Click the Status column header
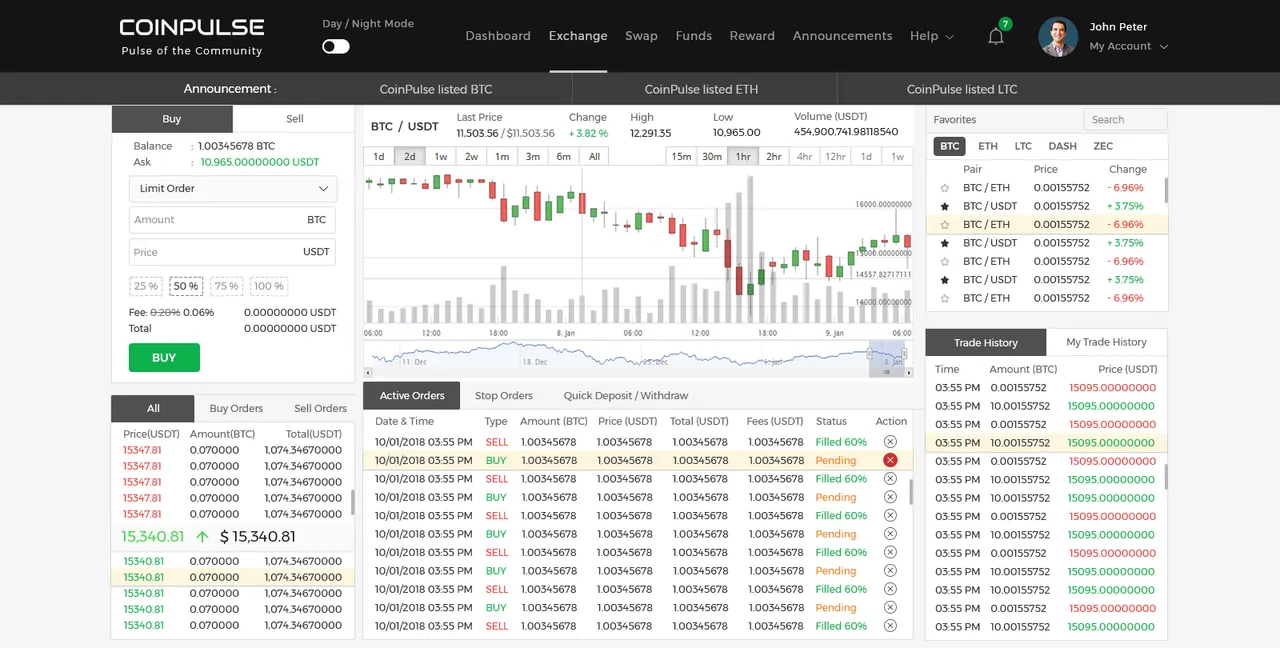 tap(831, 421)
